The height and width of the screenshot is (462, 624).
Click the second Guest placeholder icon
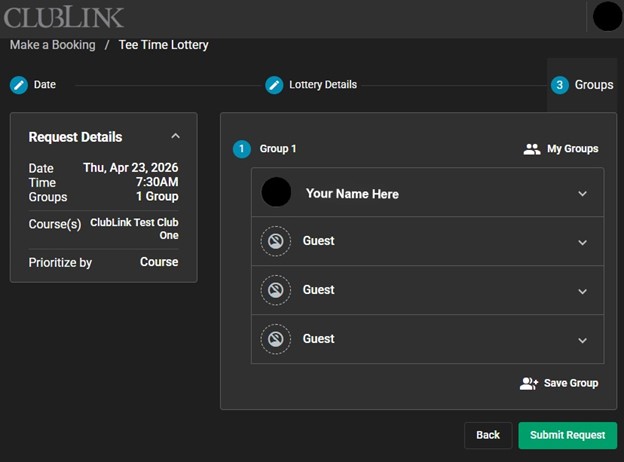coord(275,290)
